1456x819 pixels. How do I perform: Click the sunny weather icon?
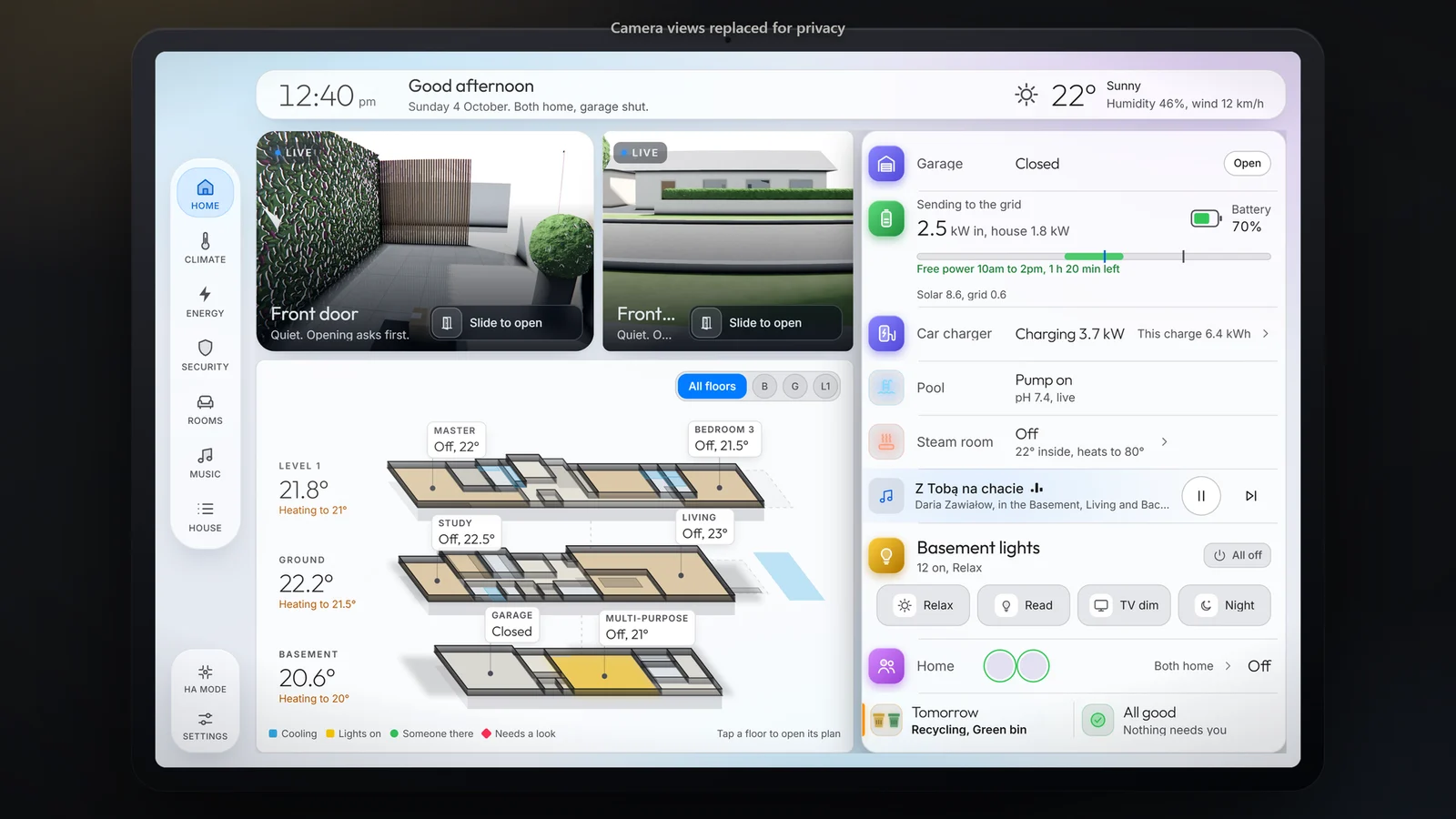[x=1026, y=95]
